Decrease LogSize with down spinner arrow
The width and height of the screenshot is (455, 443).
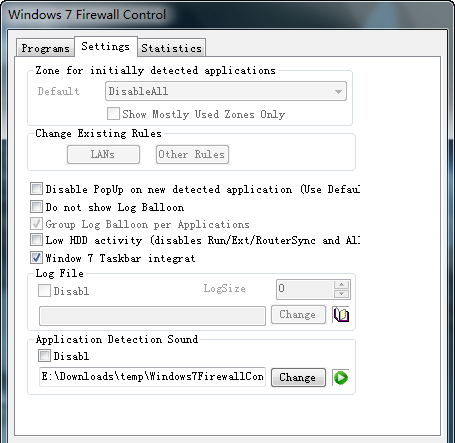341,294
